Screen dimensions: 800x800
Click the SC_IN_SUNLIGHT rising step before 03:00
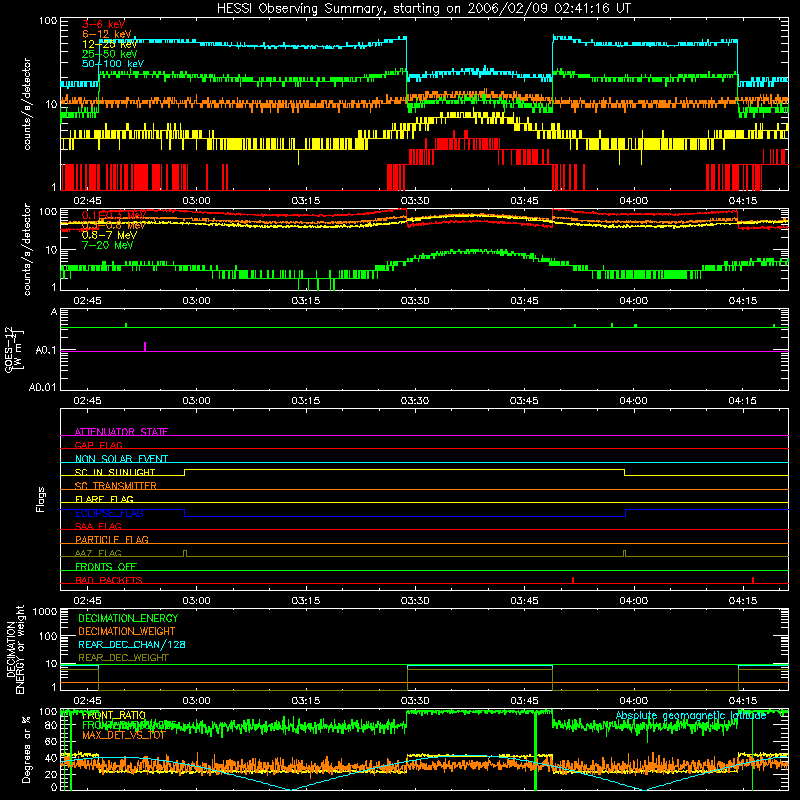185,472
